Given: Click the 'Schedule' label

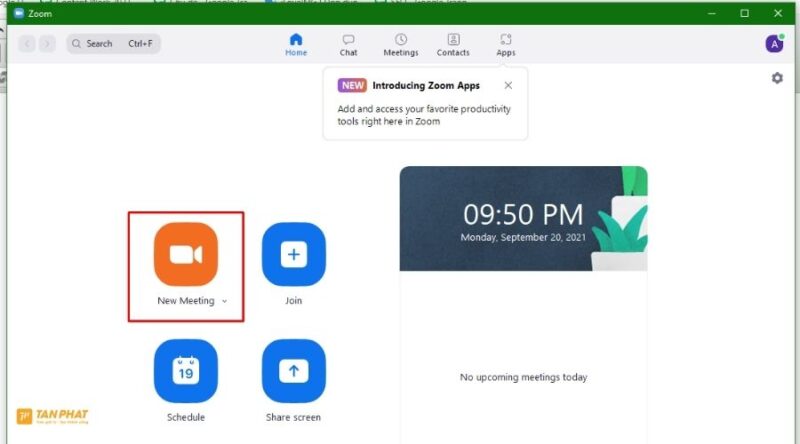Looking at the screenshot, I should tap(186, 417).
